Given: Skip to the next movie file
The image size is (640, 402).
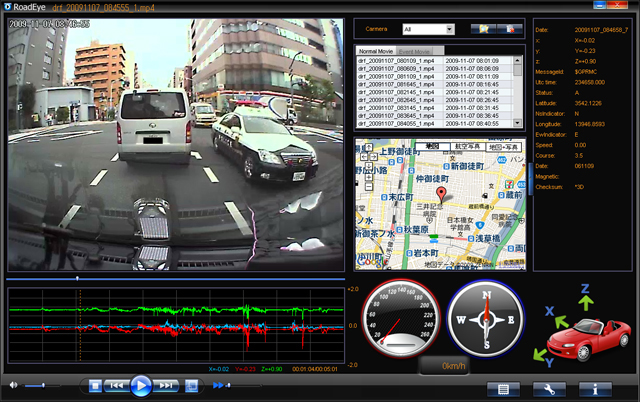Looking at the screenshot, I should (166, 386).
